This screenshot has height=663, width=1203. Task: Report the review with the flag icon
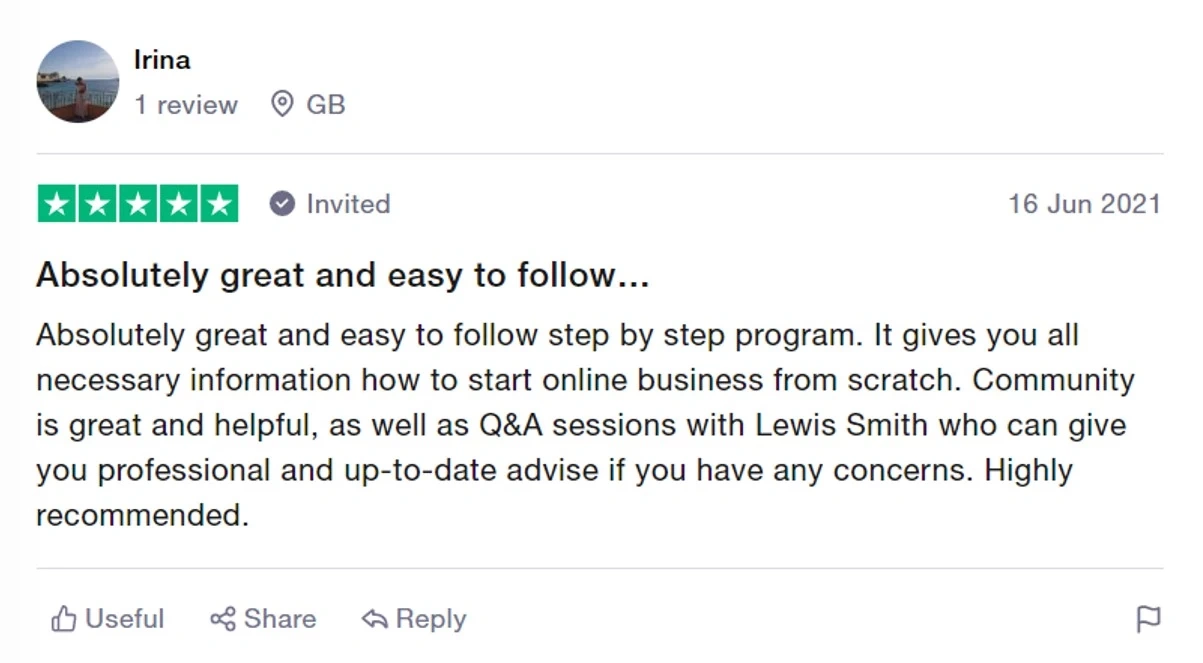pos(1149,620)
